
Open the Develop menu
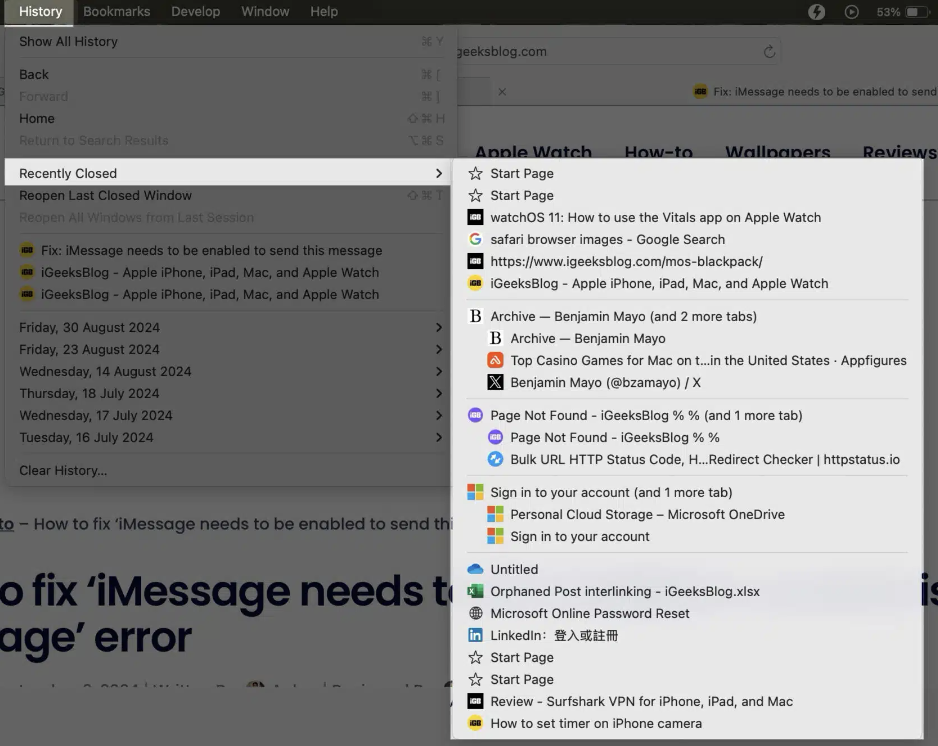tap(196, 12)
